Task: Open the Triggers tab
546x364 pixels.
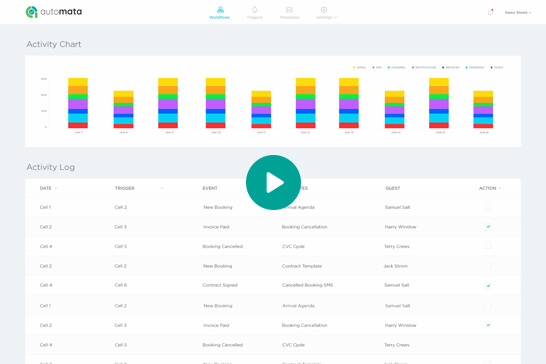Action: [x=255, y=13]
